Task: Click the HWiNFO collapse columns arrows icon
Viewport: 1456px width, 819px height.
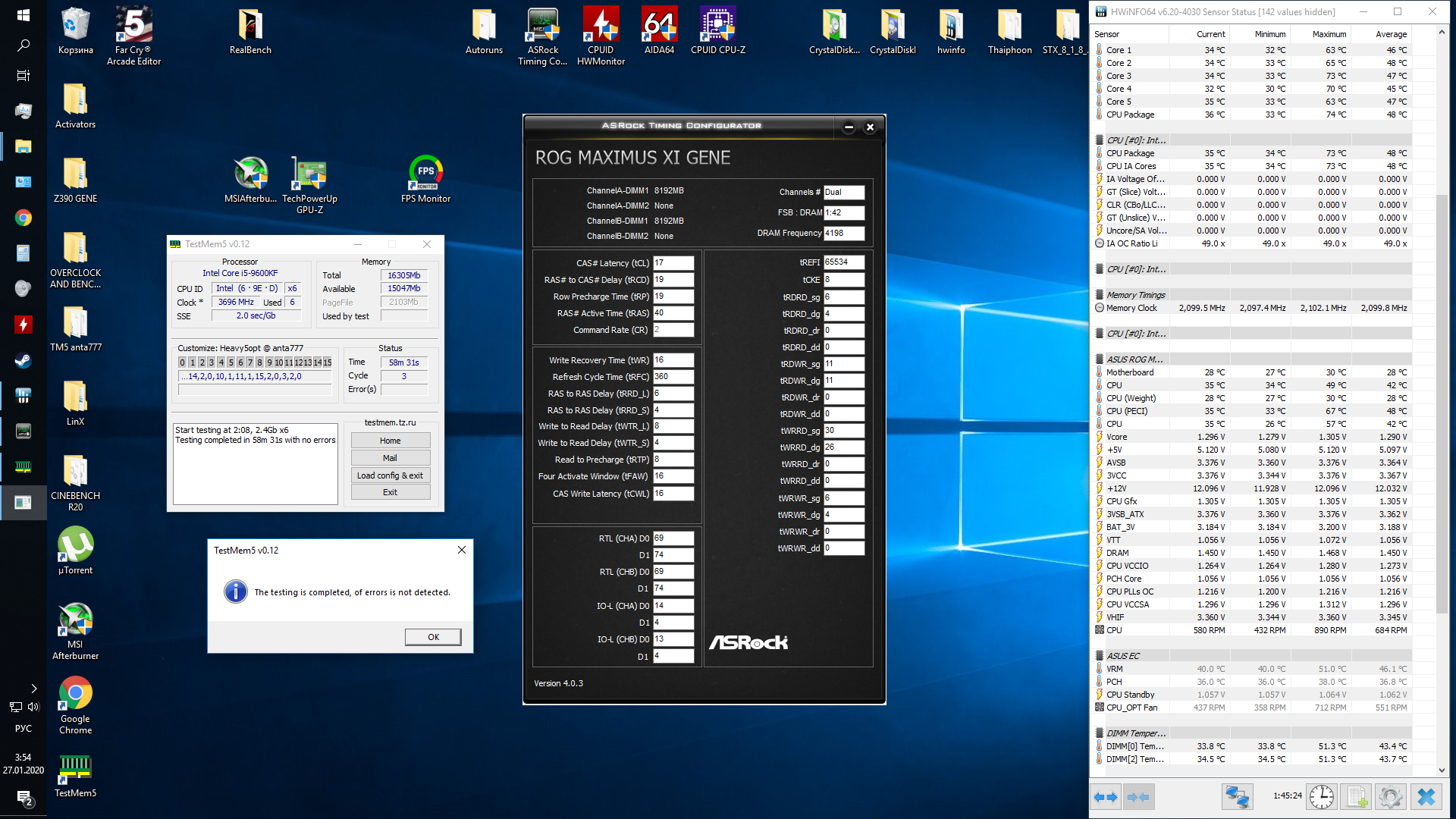Action: tap(1138, 797)
